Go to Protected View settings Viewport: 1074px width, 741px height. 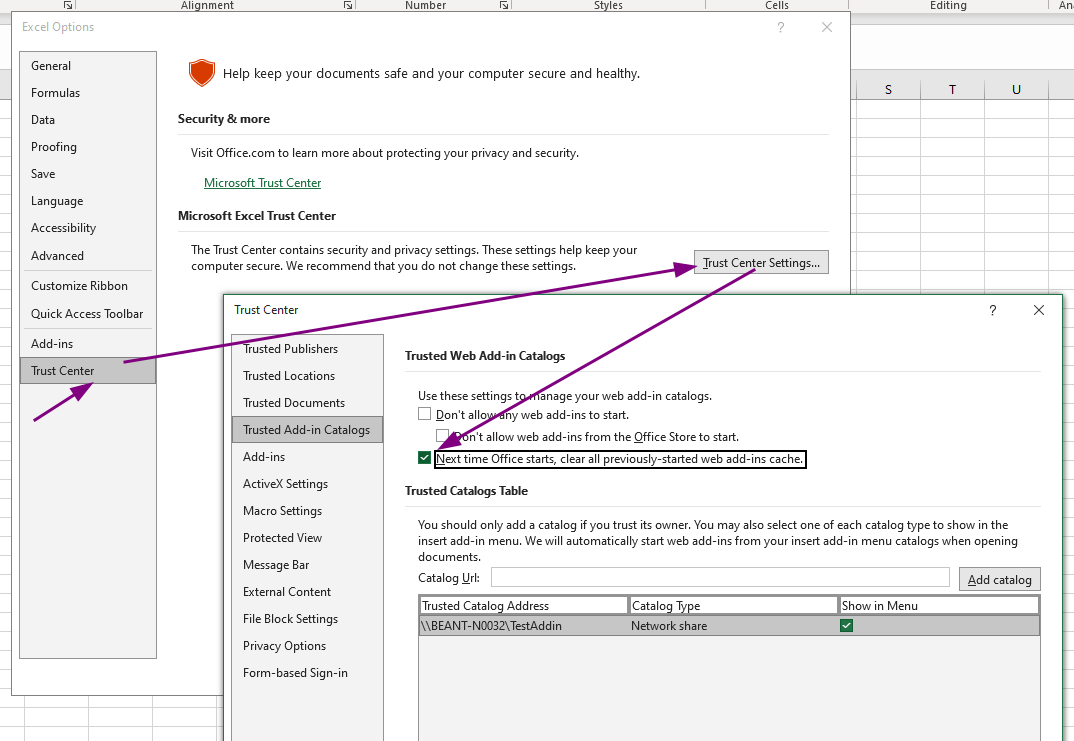[282, 538]
